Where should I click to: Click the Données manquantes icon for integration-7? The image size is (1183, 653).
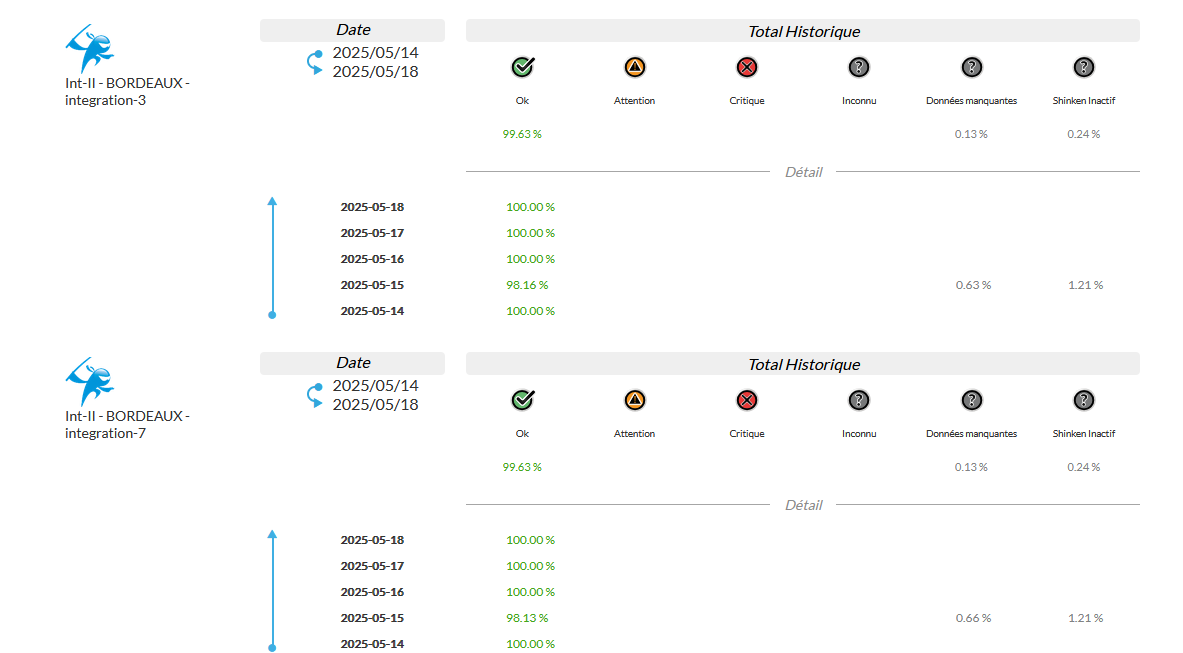pos(971,401)
